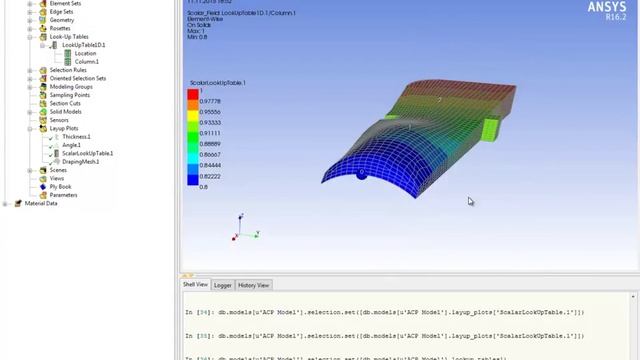Click the Geometry node icon

point(43,20)
